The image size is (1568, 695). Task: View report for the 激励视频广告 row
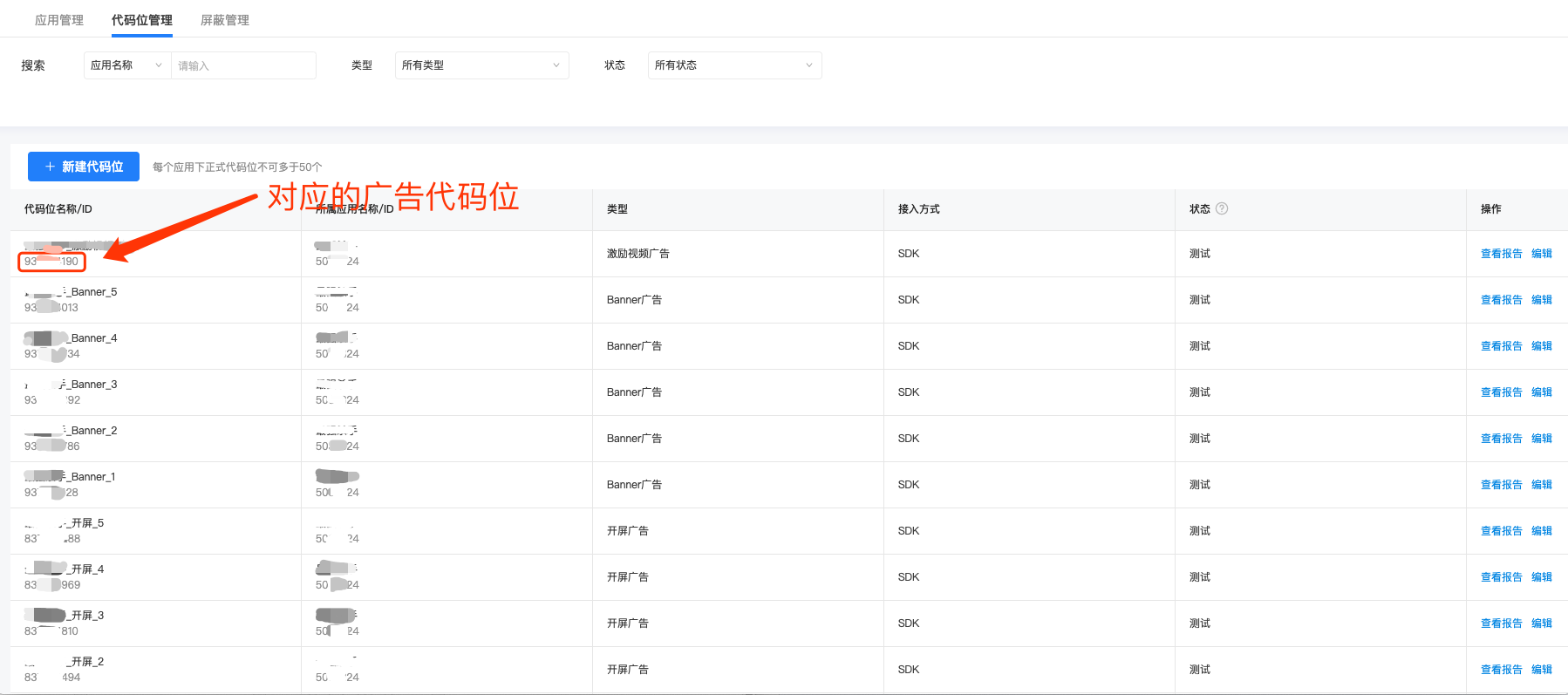click(x=1501, y=254)
